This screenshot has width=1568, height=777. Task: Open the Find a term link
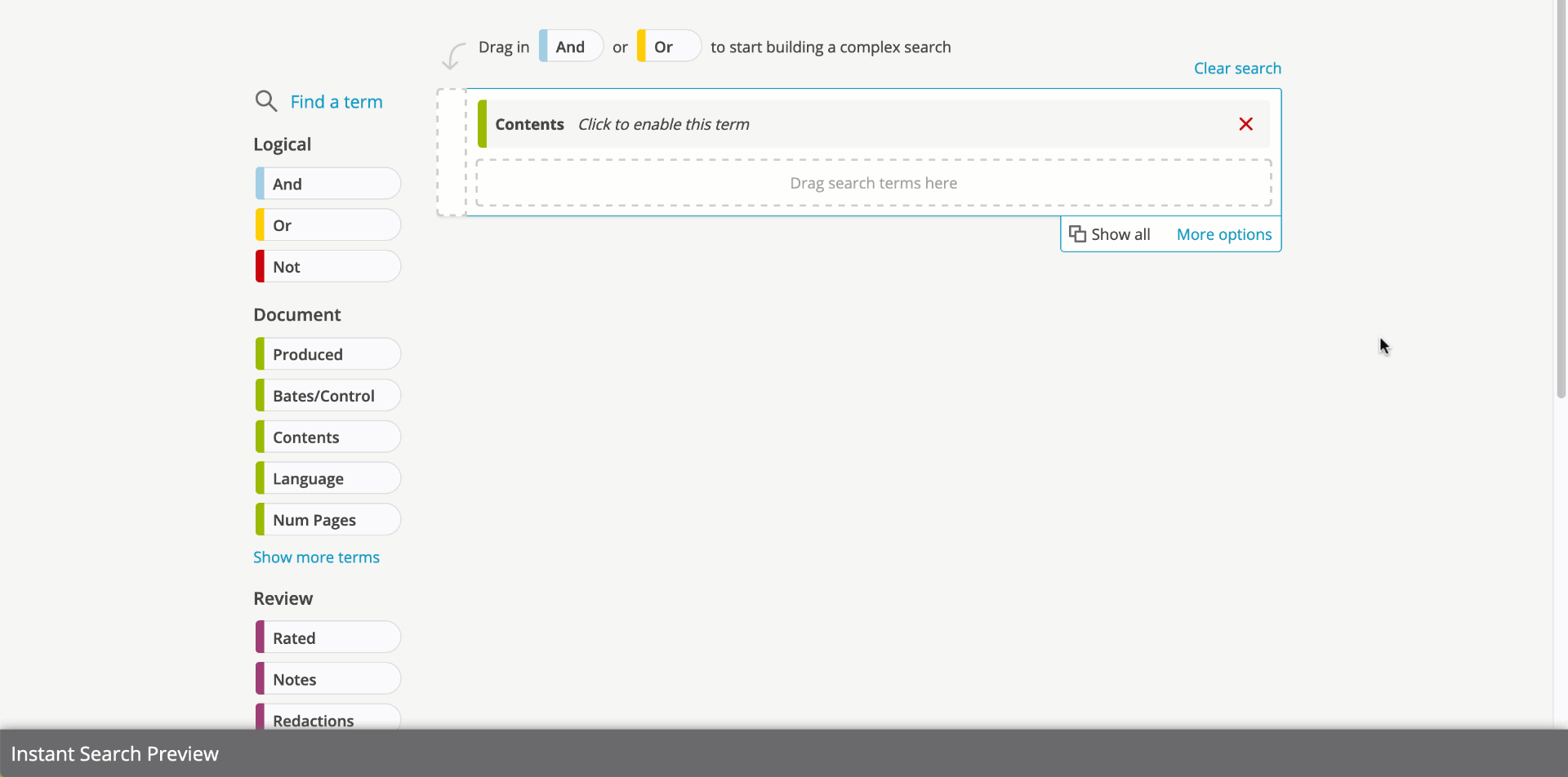[336, 102]
